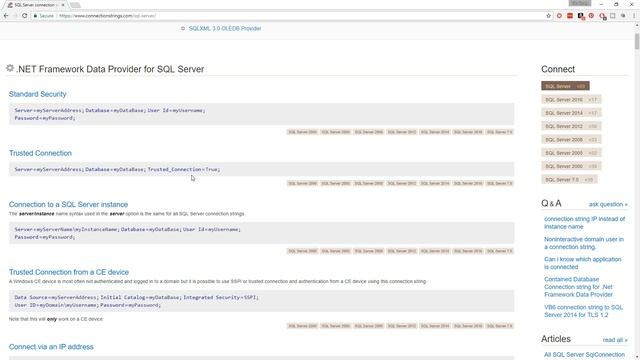This screenshot has height=360, width=640.
Task: Click the scrollbar down arrow
Action: click(637, 357)
